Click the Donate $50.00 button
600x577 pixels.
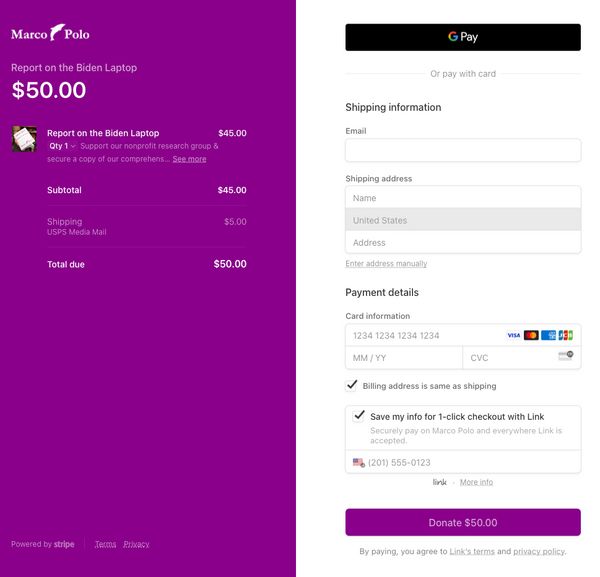463,522
